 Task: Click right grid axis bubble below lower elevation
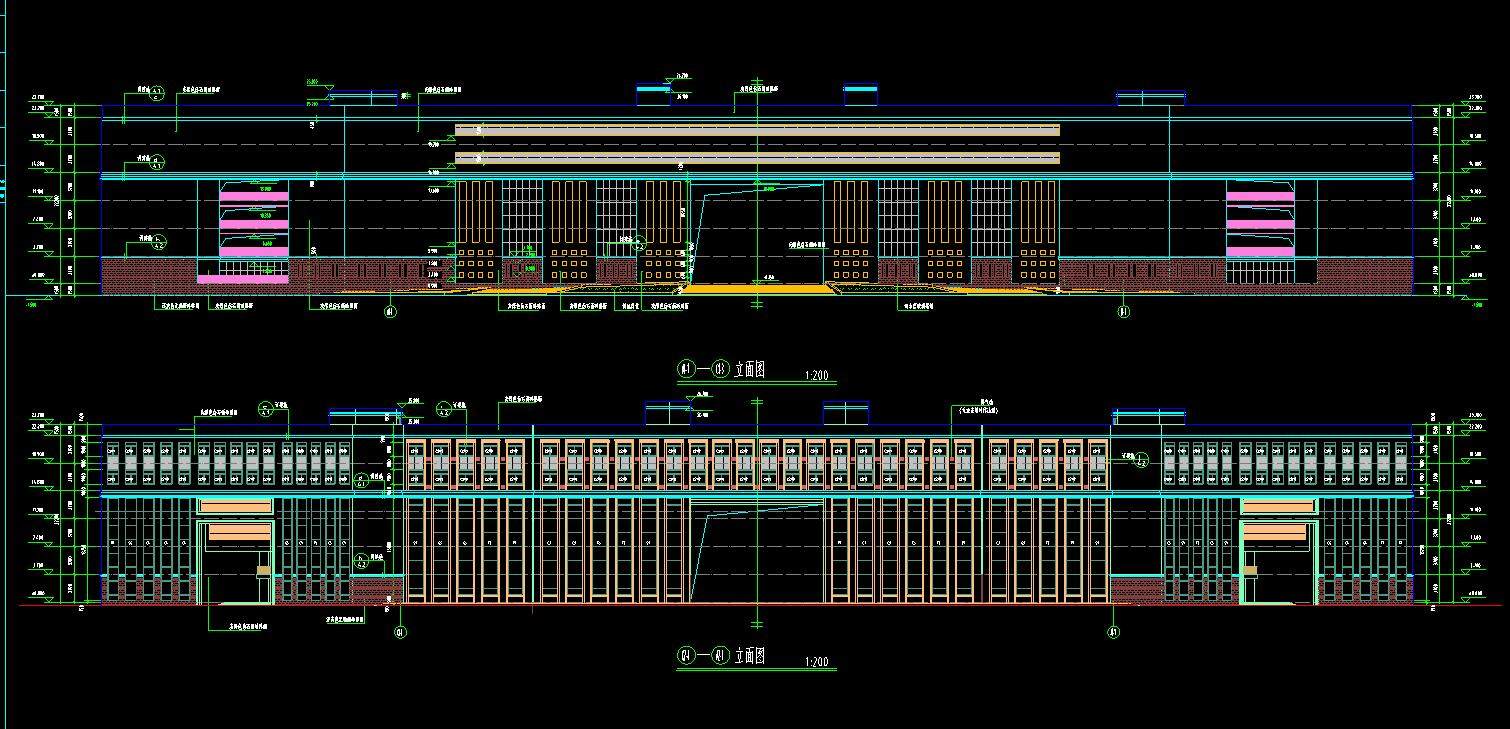point(1114,632)
